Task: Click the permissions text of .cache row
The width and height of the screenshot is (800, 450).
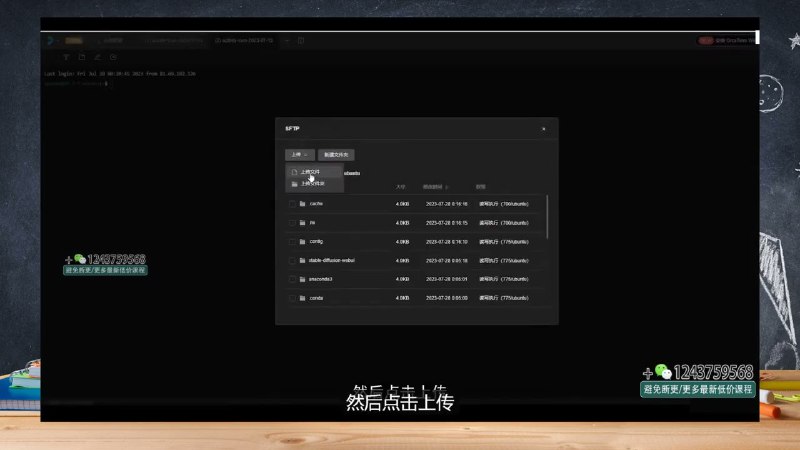Action: 504,204
